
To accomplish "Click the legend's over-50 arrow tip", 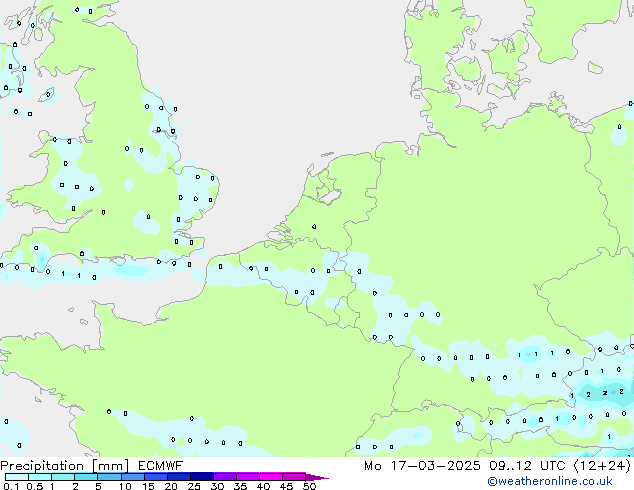I will (x=317, y=477).
